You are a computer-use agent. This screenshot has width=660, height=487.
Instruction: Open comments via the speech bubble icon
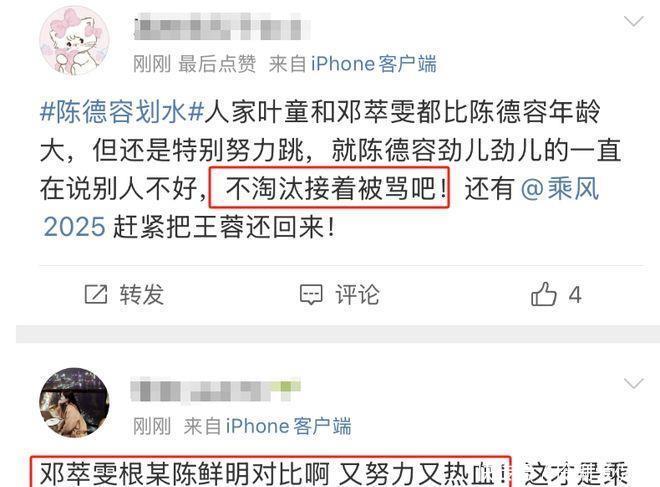[x=311, y=294]
